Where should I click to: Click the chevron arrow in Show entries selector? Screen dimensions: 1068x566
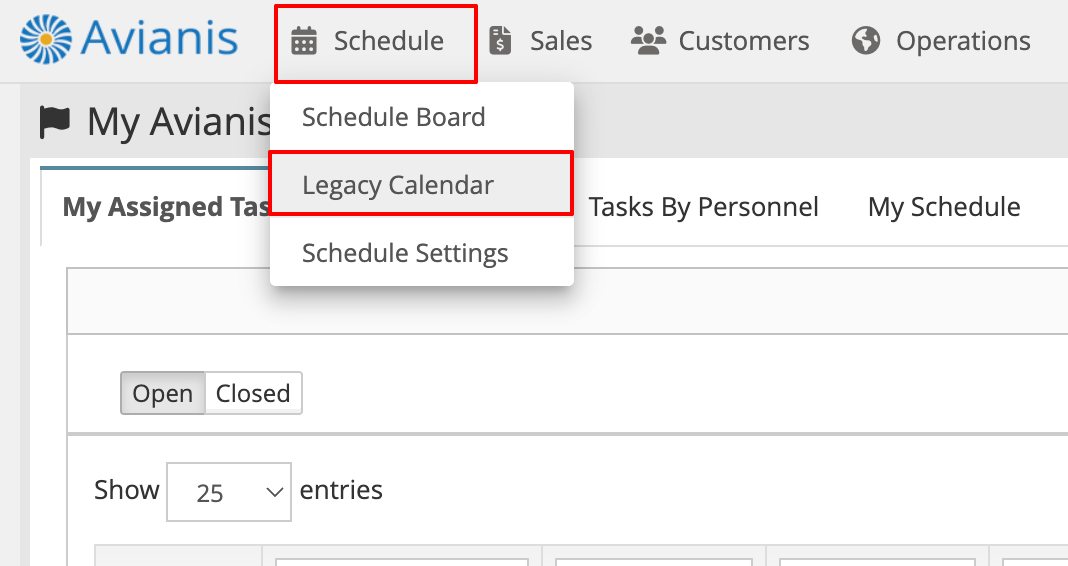[274, 492]
